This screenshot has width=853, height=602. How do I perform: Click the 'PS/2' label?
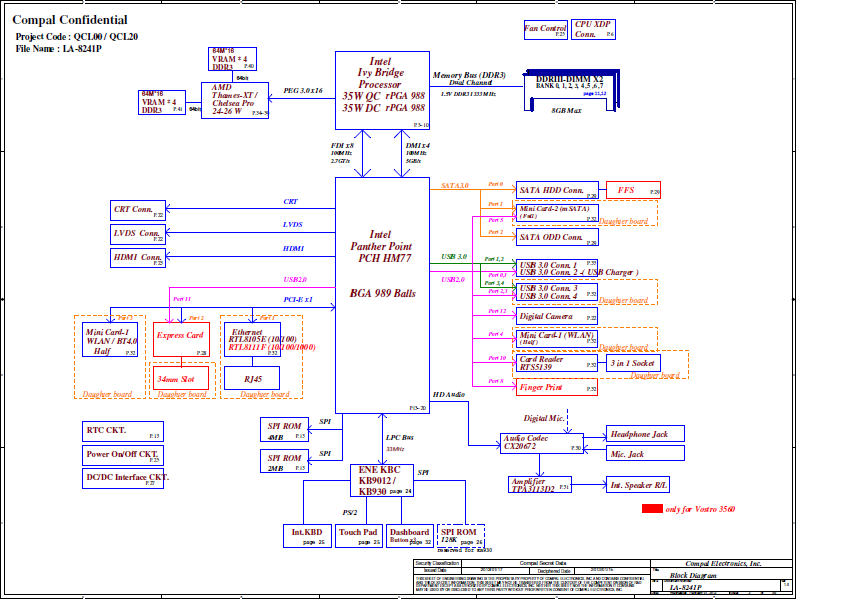[350, 512]
